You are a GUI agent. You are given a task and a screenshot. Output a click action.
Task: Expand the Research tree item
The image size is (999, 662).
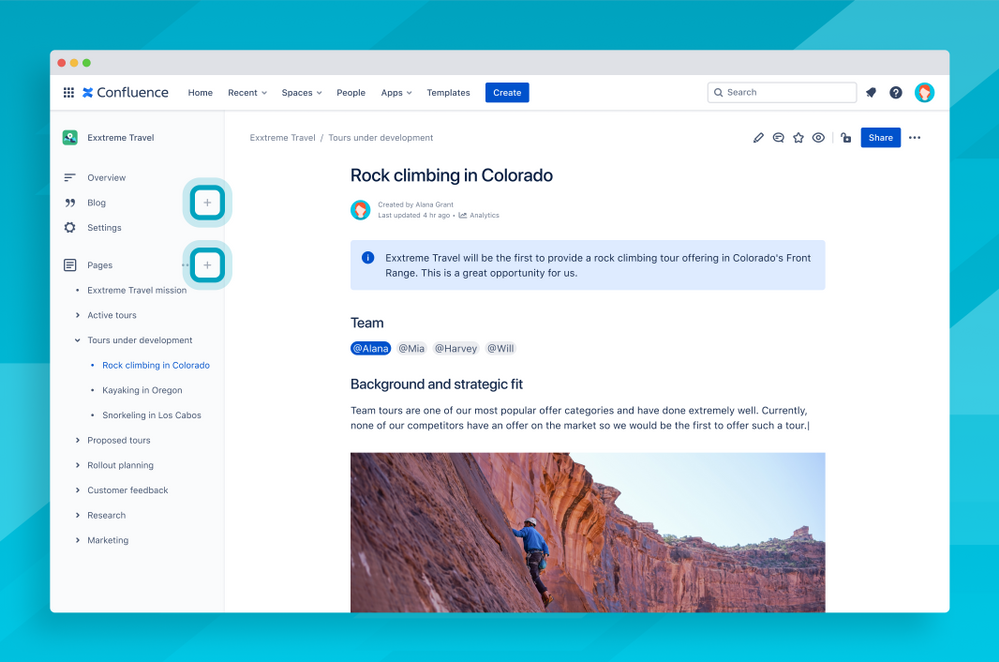tap(78, 515)
